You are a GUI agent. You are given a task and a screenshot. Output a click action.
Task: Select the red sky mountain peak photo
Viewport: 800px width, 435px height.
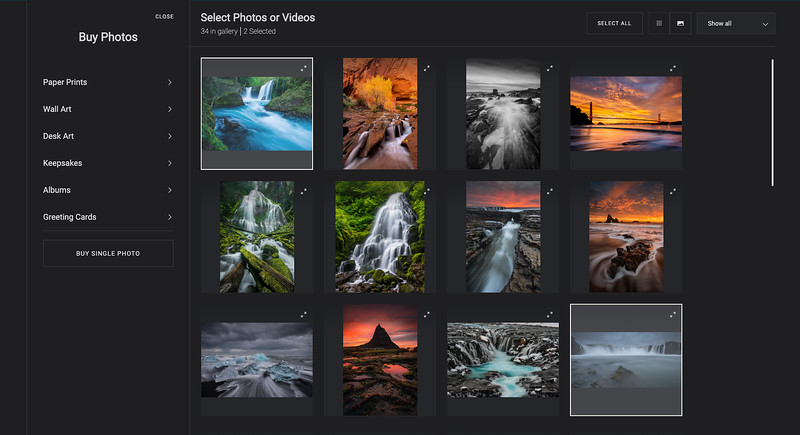pos(380,360)
